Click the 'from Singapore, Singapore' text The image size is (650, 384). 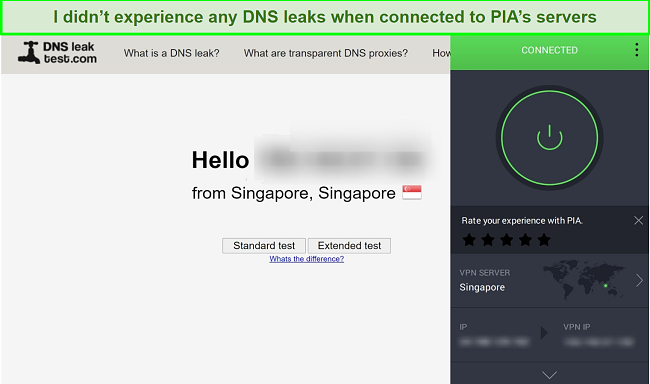(293, 193)
